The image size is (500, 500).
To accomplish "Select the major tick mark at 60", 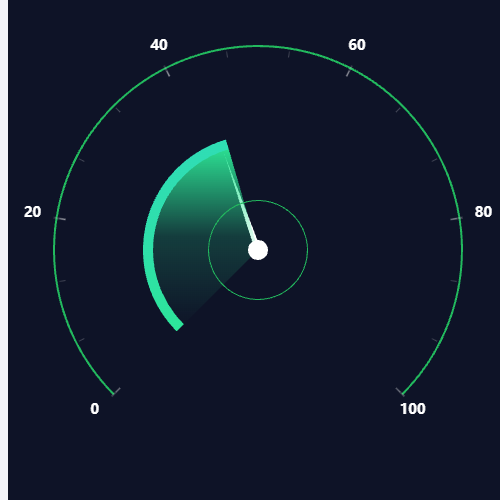I will pyautogui.click(x=349, y=71).
